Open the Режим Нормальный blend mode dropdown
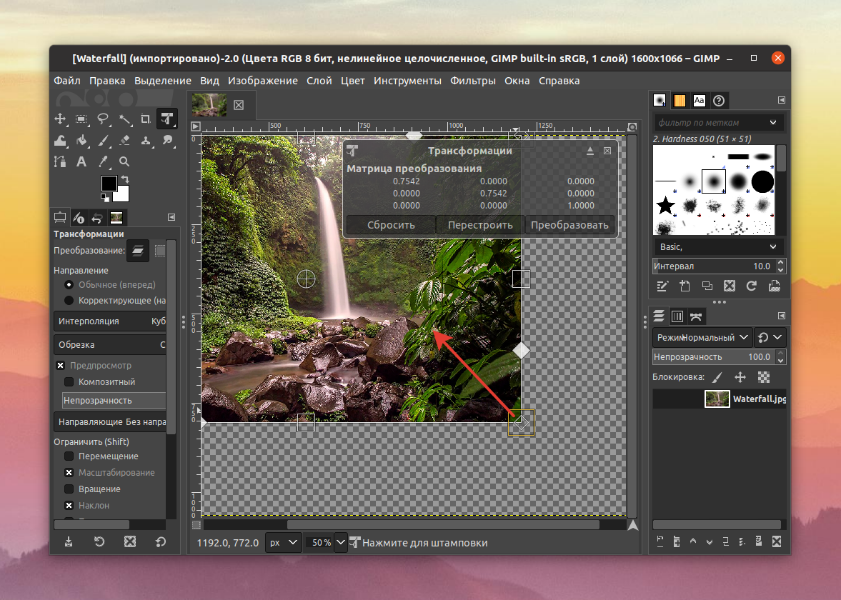This screenshot has height=600, width=841. [702, 337]
